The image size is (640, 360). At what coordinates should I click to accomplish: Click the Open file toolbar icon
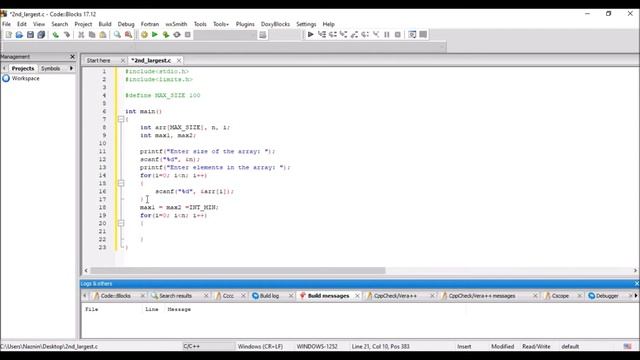point(19,35)
